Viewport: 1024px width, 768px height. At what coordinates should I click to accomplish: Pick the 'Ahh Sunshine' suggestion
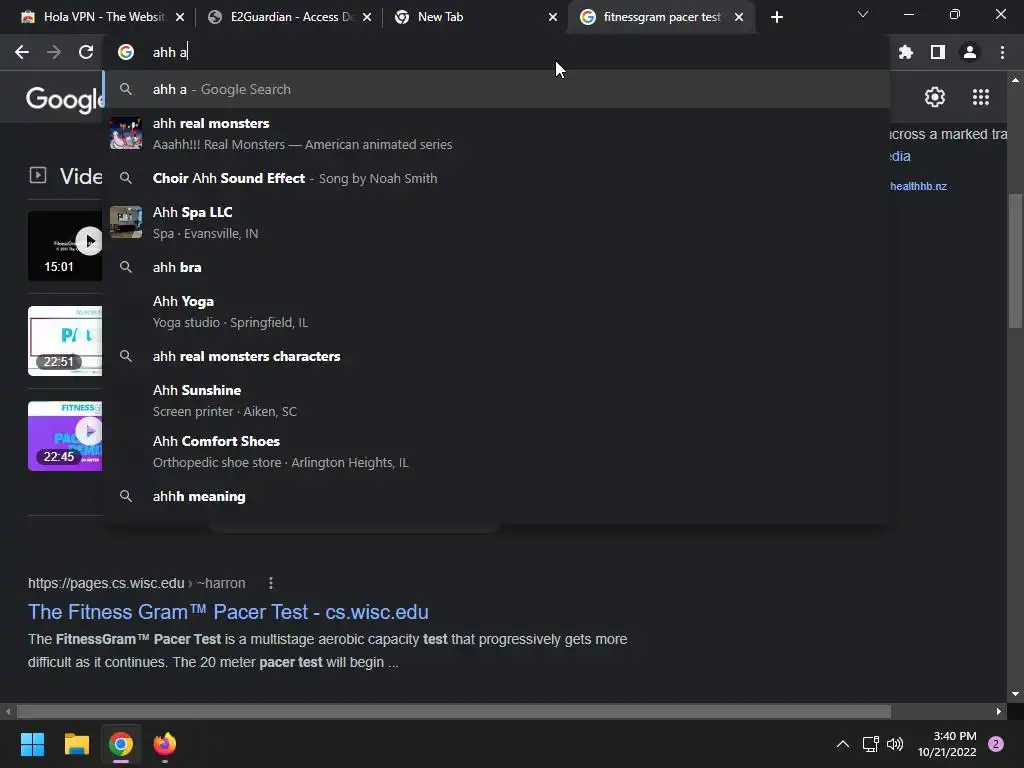point(498,400)
